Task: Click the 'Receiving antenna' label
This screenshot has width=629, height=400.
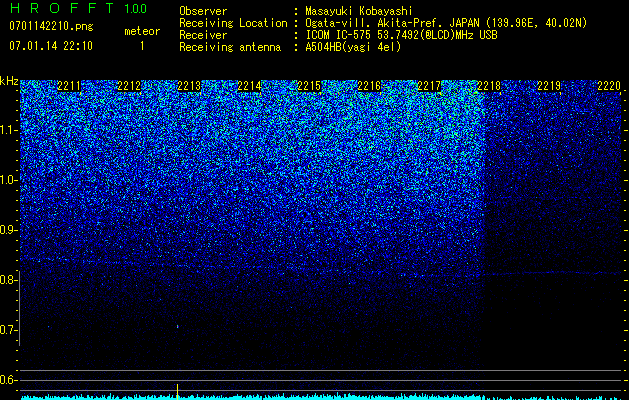Action: tap(230, 47)
